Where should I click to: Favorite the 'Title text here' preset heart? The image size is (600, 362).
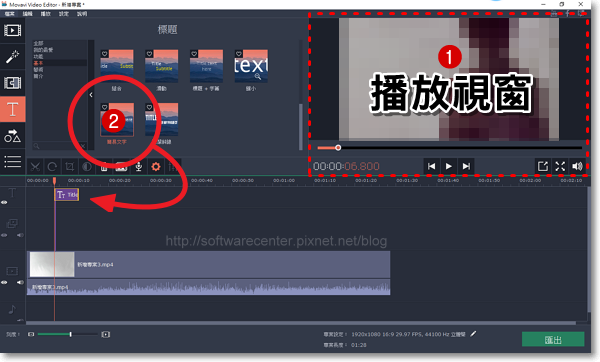point(194,54)
